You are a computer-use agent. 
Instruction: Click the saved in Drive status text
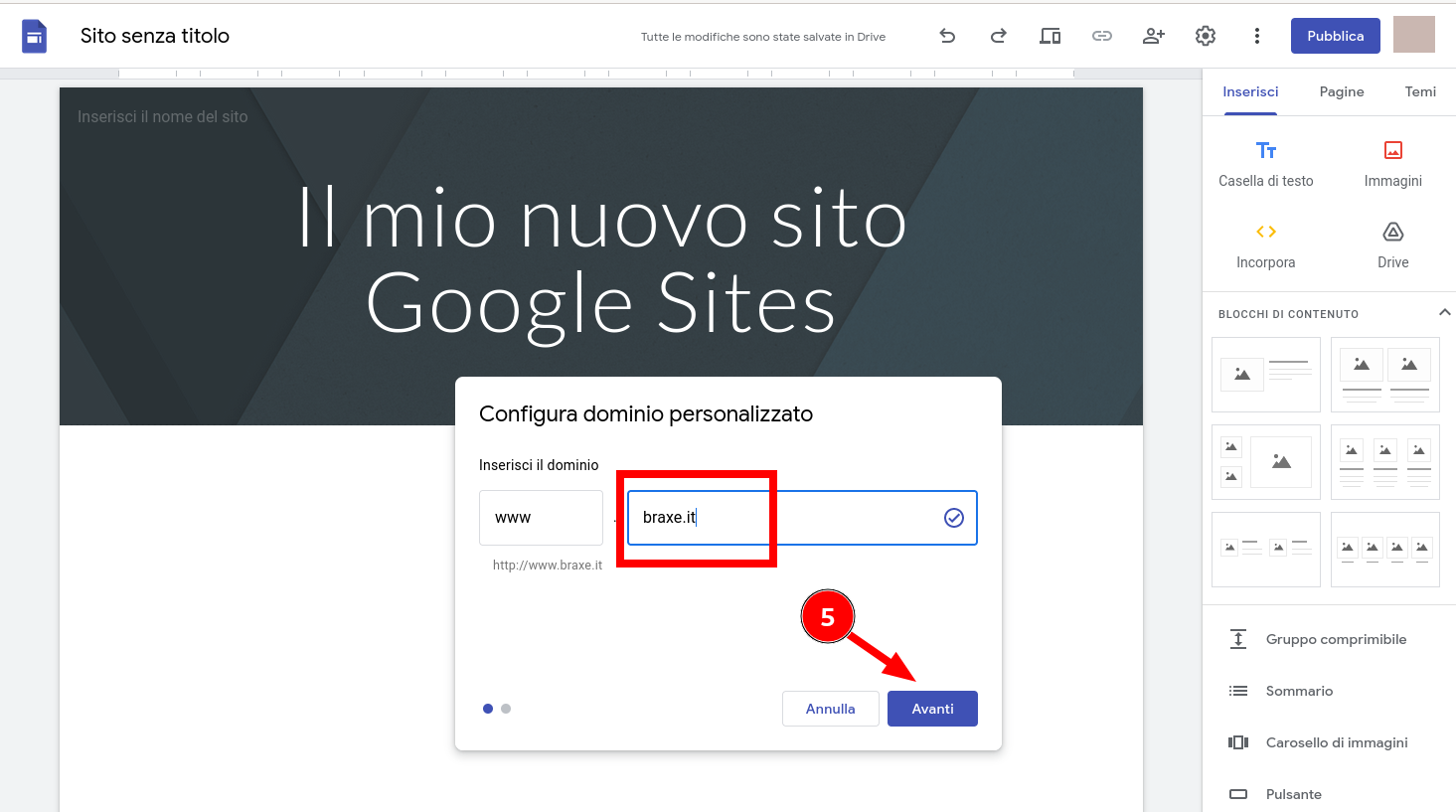pos(763,37)
